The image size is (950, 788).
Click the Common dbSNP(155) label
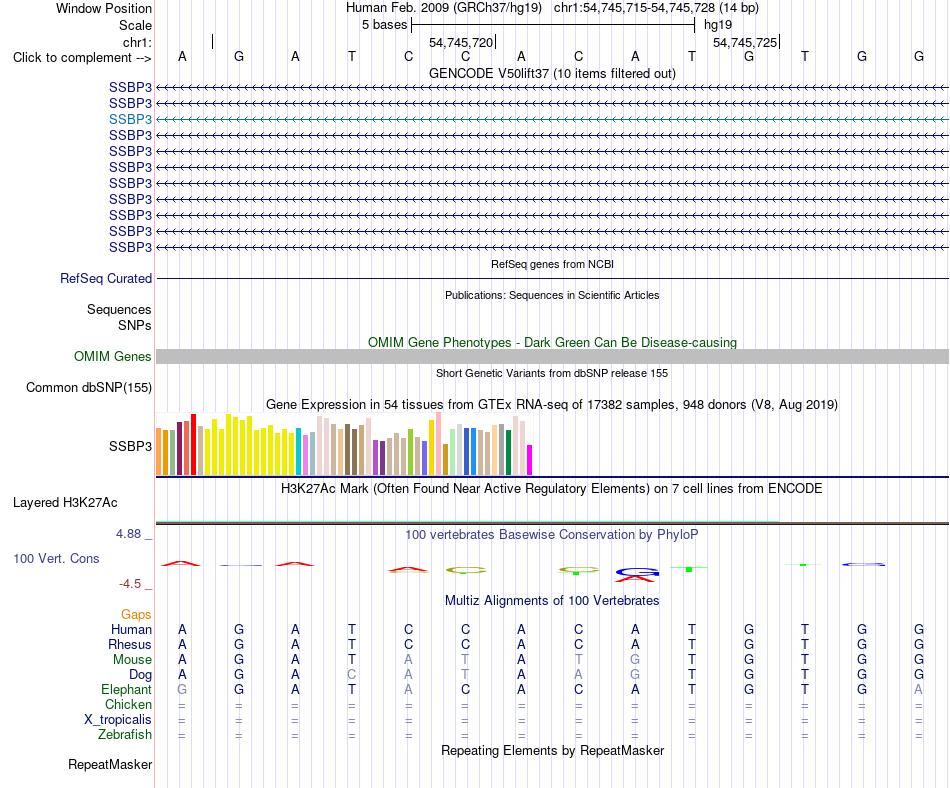89,388
